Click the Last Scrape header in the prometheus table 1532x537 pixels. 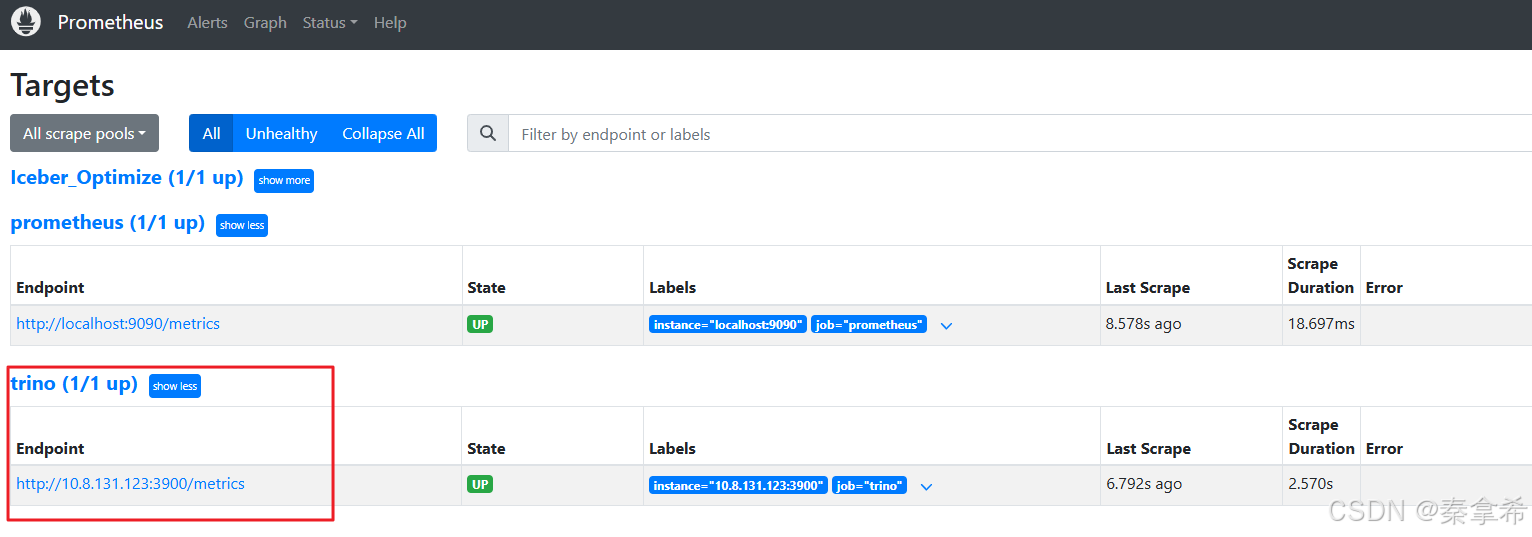tap(1148, 288)
